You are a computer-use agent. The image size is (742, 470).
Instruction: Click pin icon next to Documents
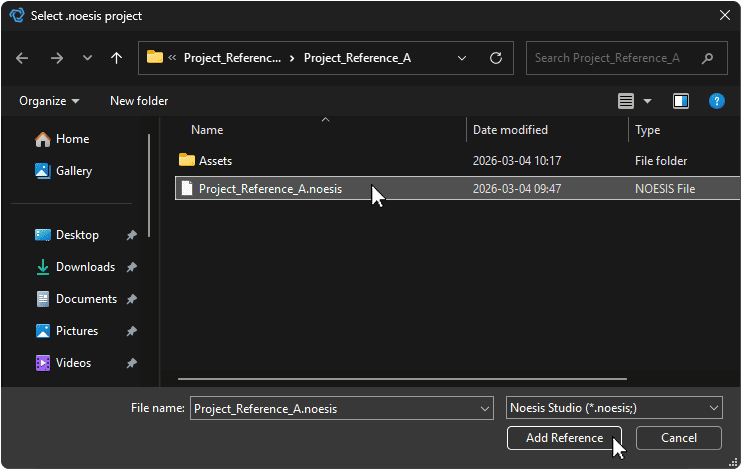[132, 299]
